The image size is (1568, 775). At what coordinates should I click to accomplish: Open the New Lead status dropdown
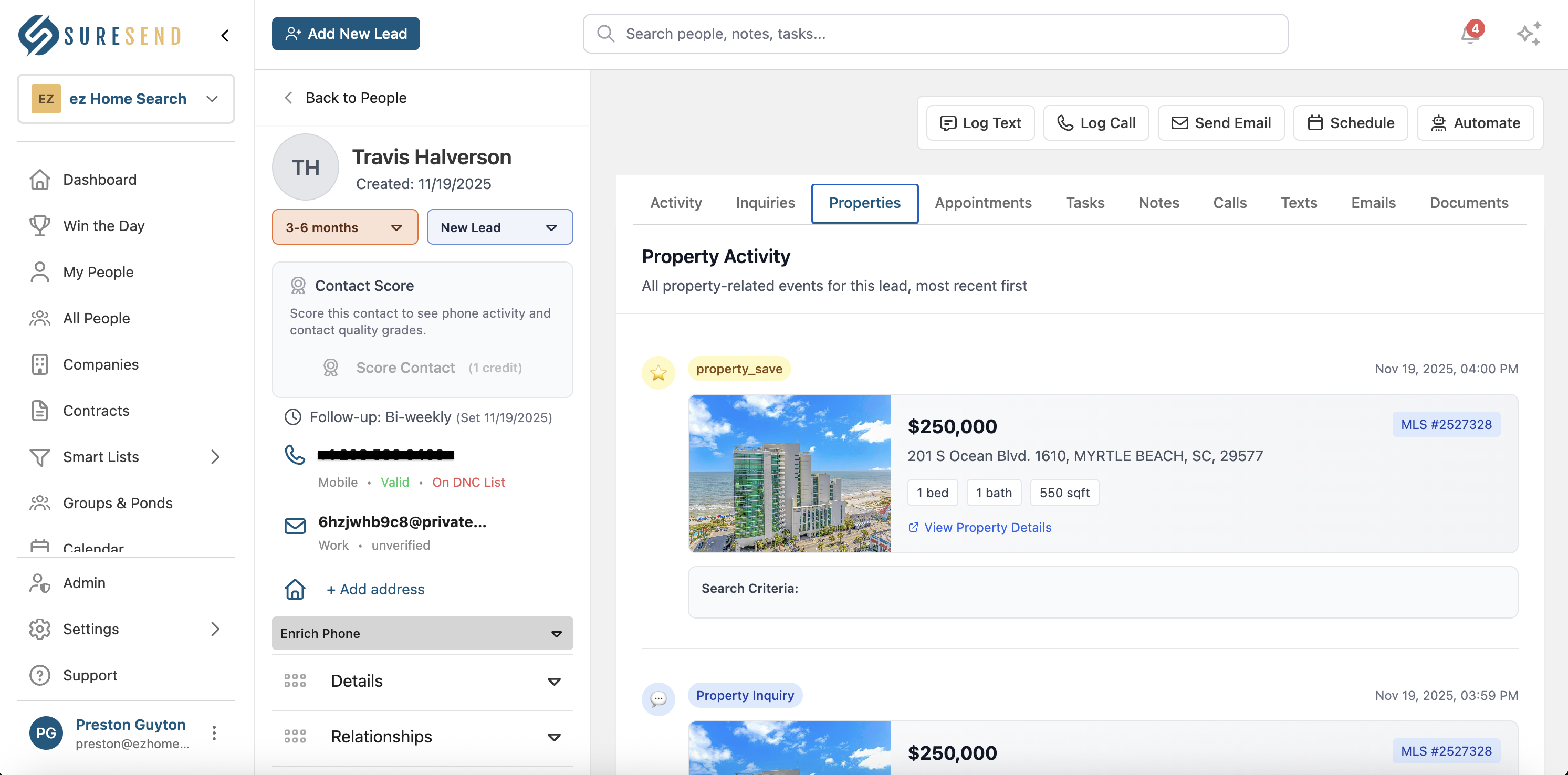click(x=499, y=226)
